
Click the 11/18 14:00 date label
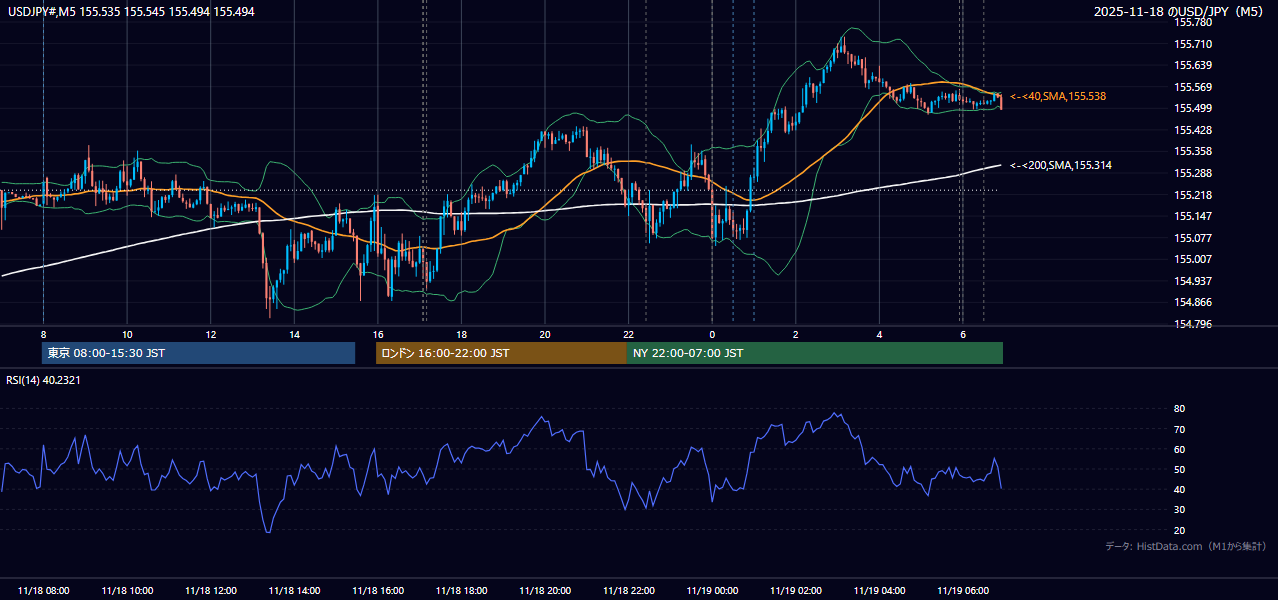(294, 591)
